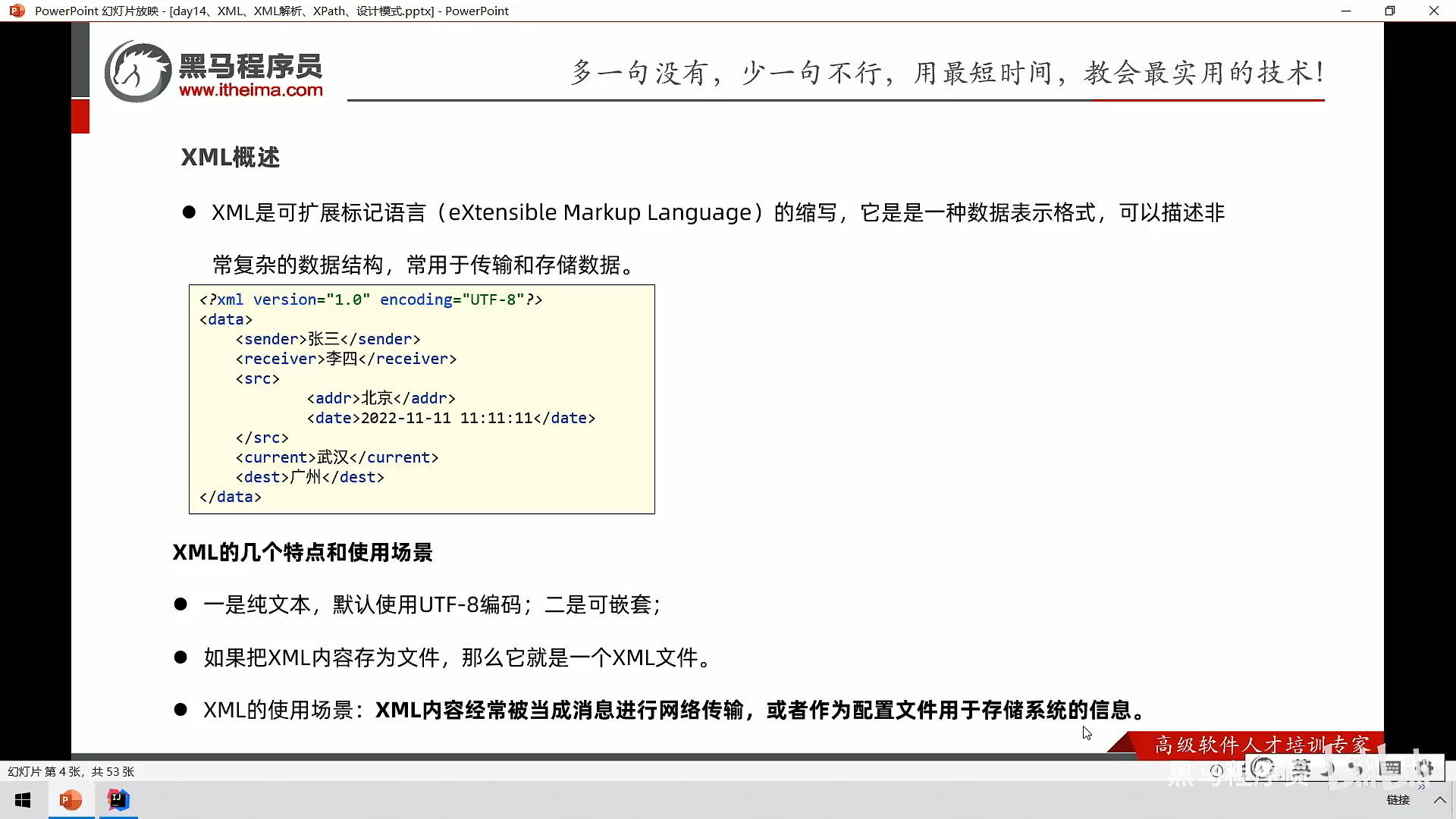Expand the system tray hidden icons chevron

1439,800
